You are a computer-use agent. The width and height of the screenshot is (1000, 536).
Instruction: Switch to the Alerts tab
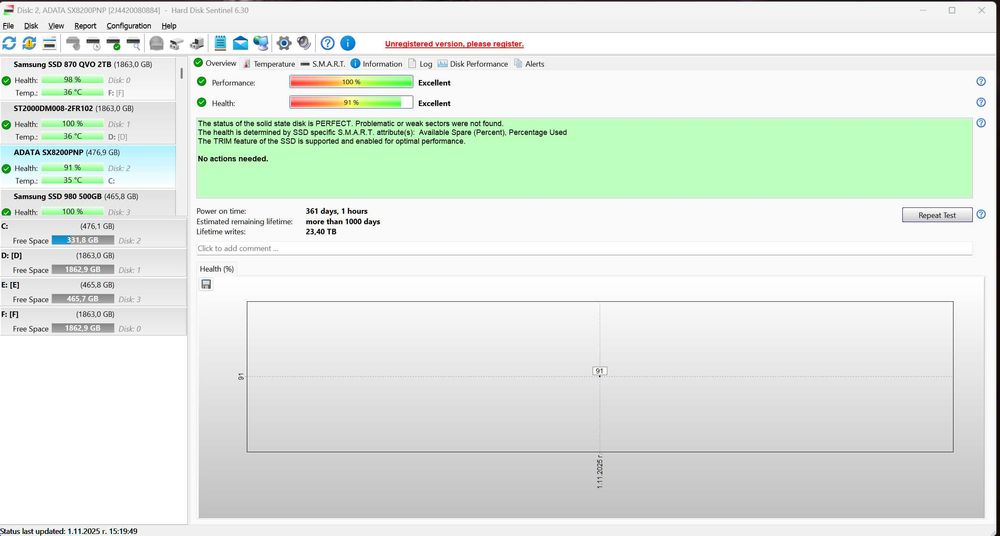click(x=529, y=64)
